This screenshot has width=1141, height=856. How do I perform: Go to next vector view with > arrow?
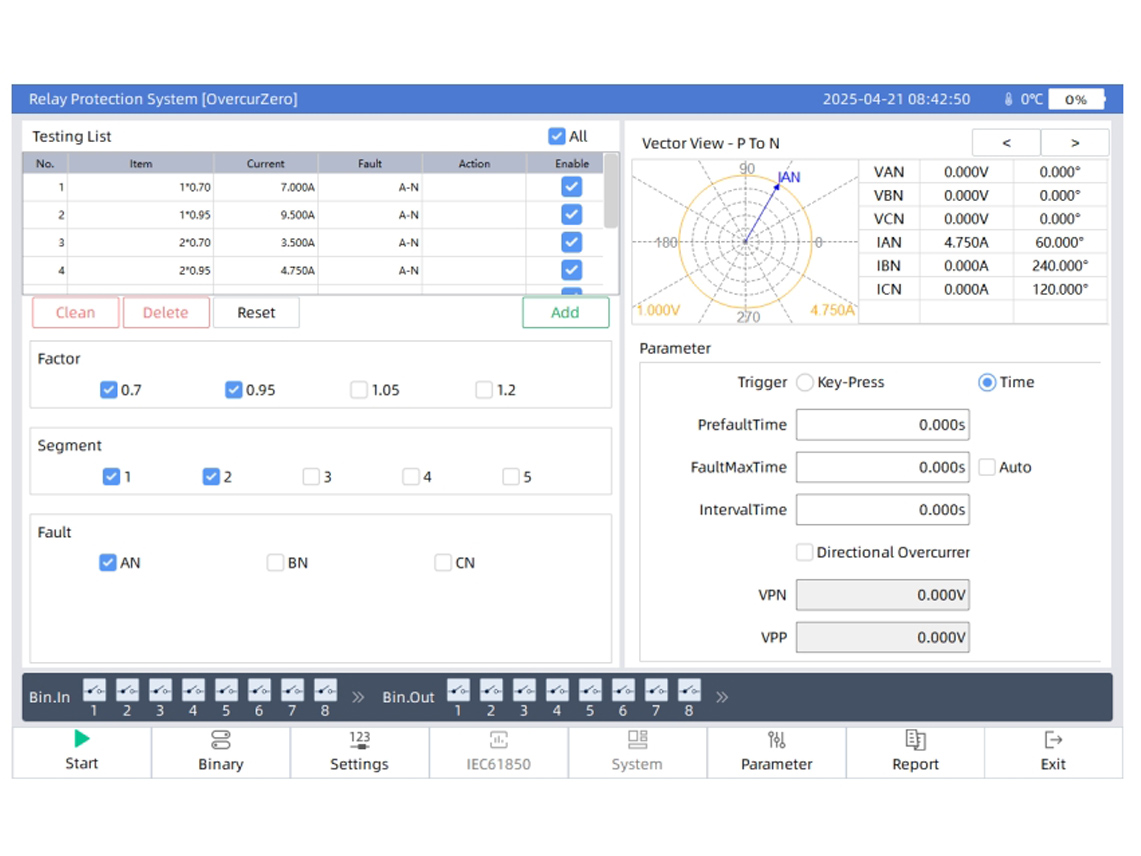point(1074,143)
